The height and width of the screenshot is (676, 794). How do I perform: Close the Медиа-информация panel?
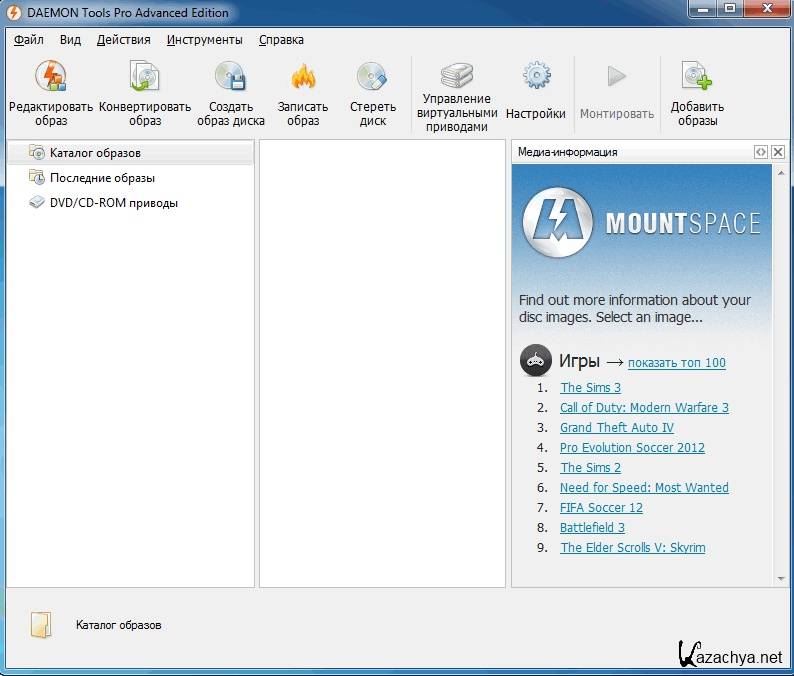[x=778, y=152]
